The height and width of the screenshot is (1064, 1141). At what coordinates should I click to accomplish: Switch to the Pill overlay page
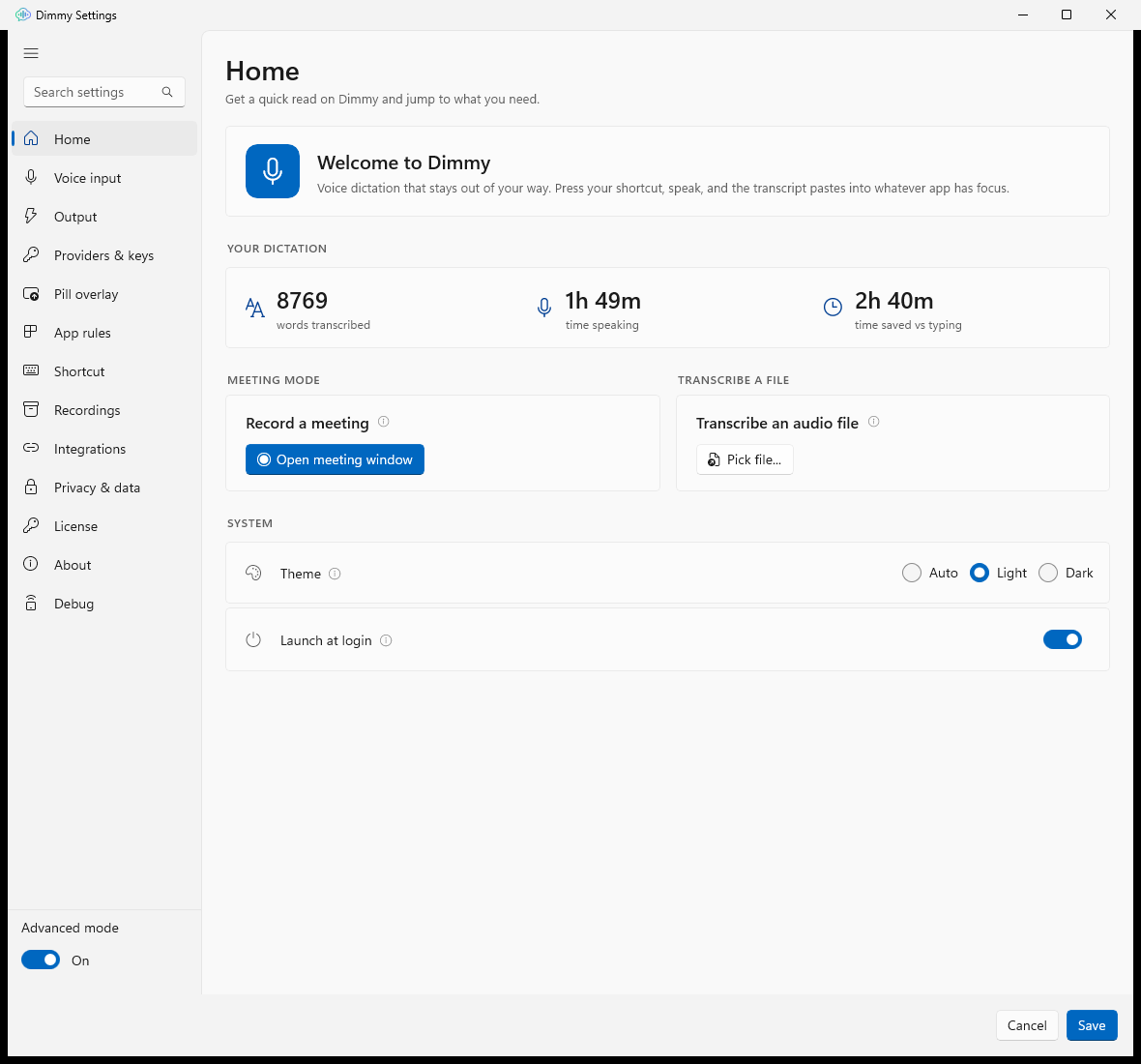click(104, 294)
